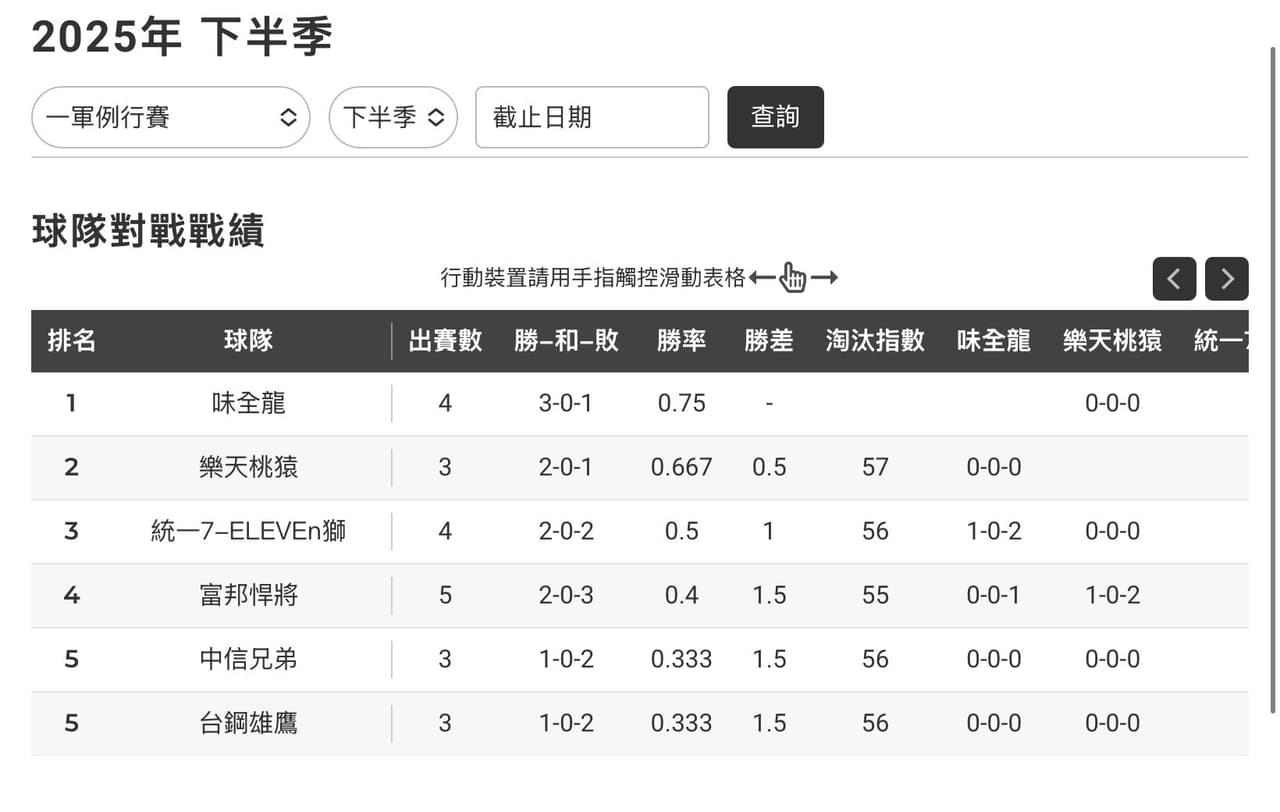Click the 富邦悍將 team name
The height and width of the screenshot is (812, 1280).
pyautogui.click(x=248, y=595)
